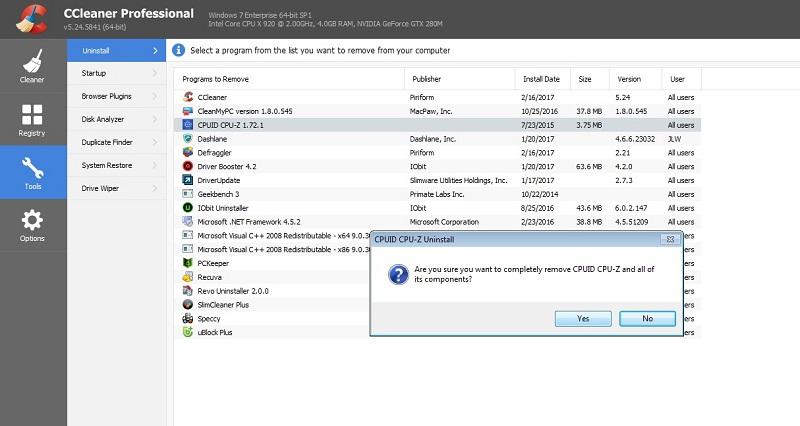Open the Startup tools tab
The width and height of the screenshot is (800, 426).
pyautogui.click(x=116, y=73)
